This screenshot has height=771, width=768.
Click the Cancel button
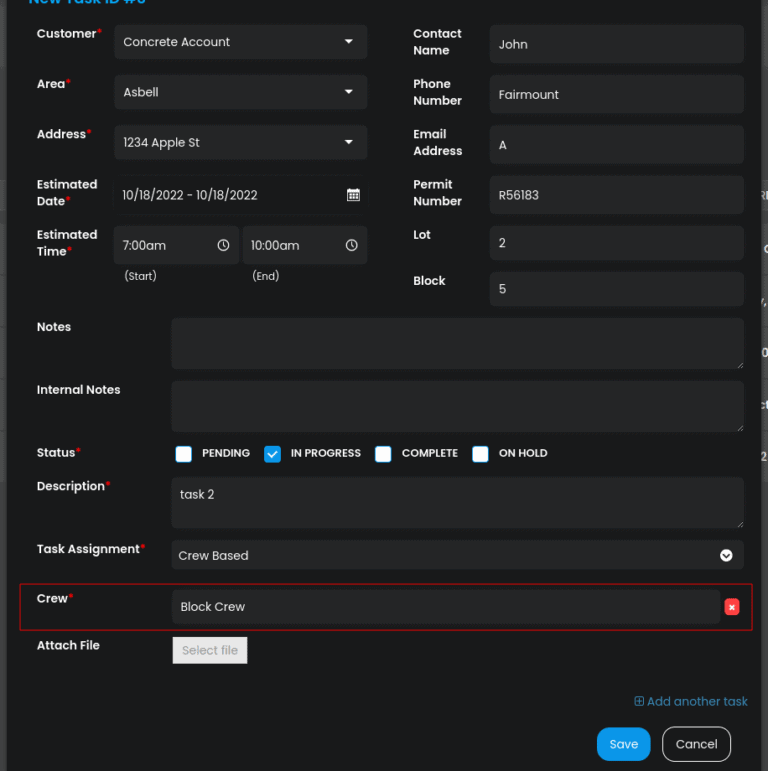696,744
